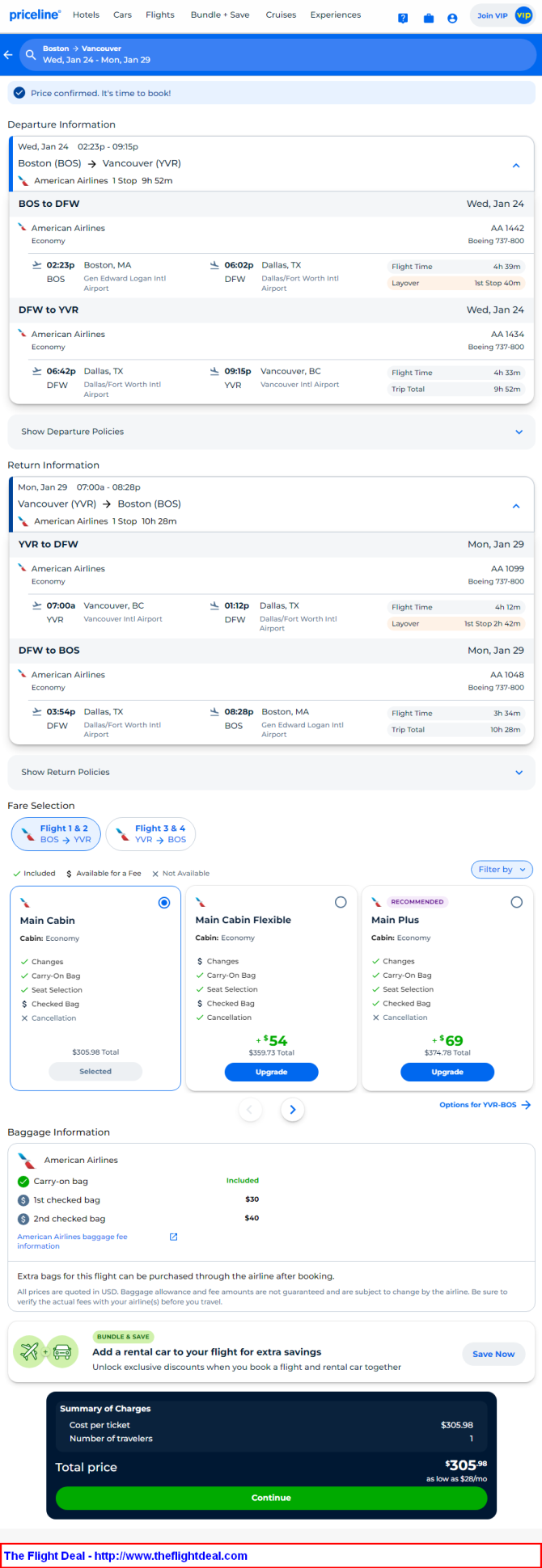Viewport: 542px width, 1568px height.
Task: Open the Cruises menu
Action: click(x=281, y=15)
